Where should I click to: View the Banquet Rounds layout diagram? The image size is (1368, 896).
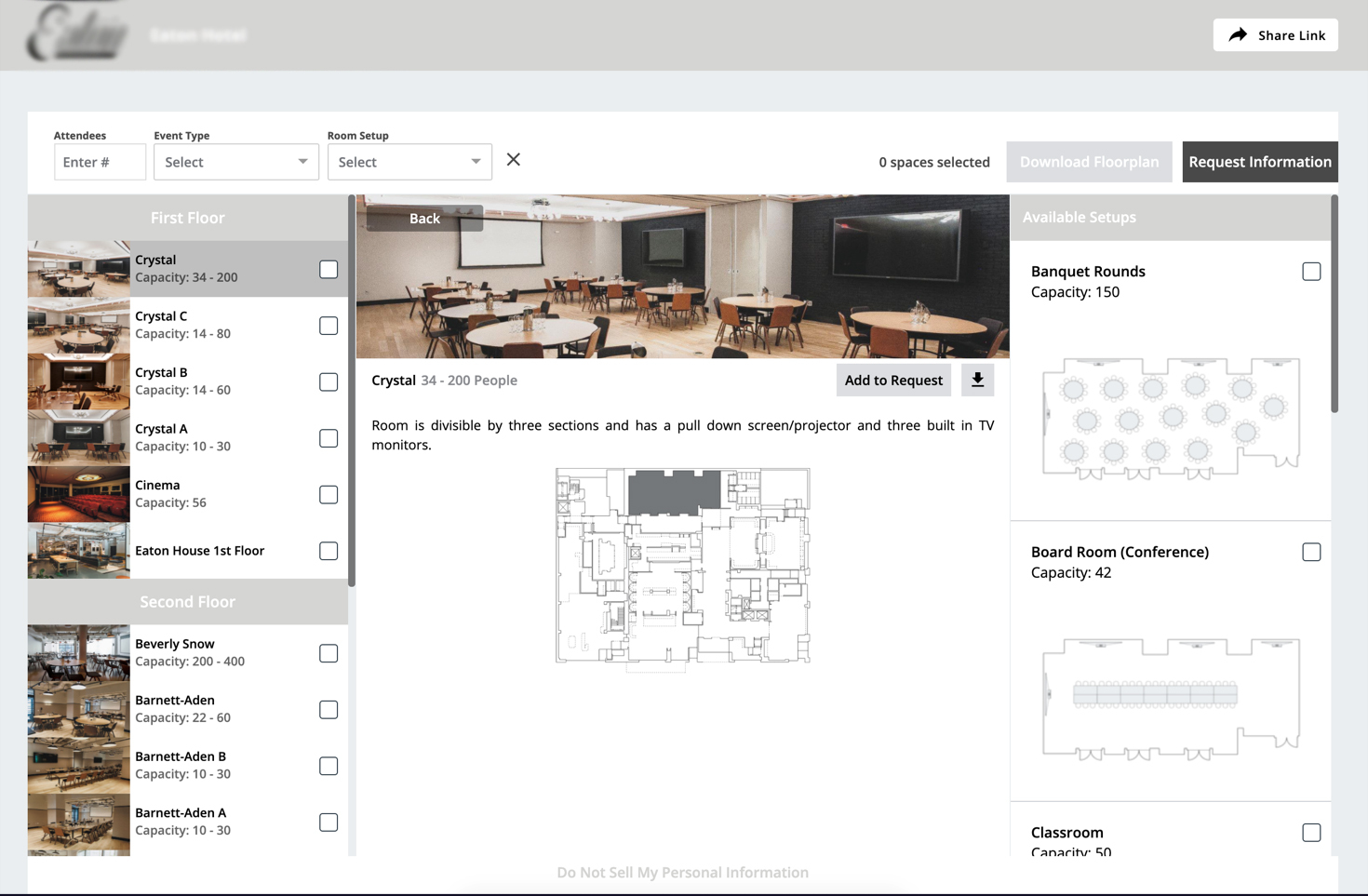[1171, 418]
